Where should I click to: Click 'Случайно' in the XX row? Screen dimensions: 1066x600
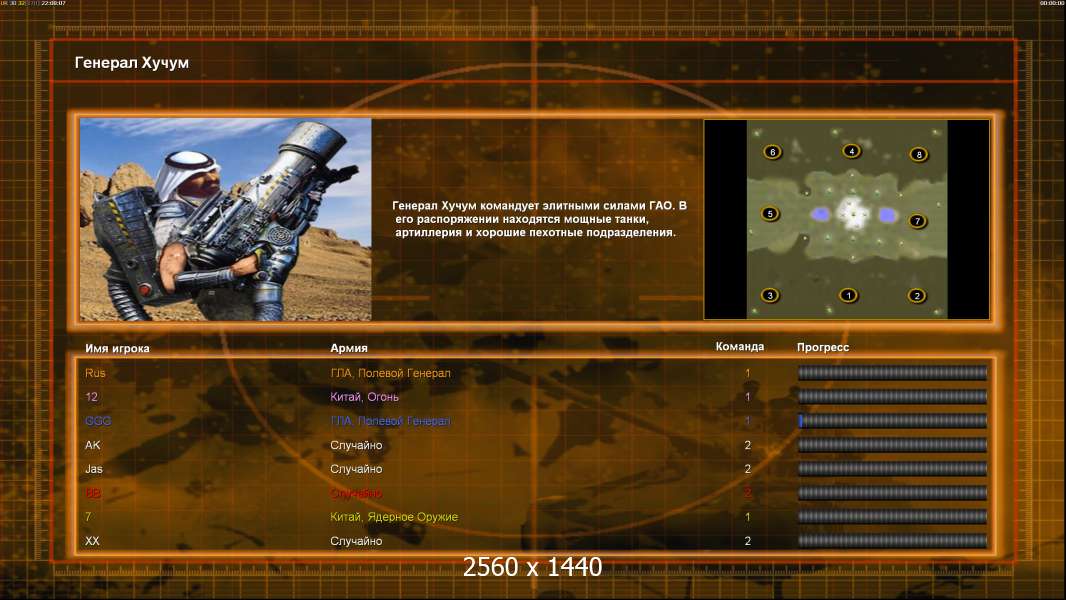(x=356, y=541)
